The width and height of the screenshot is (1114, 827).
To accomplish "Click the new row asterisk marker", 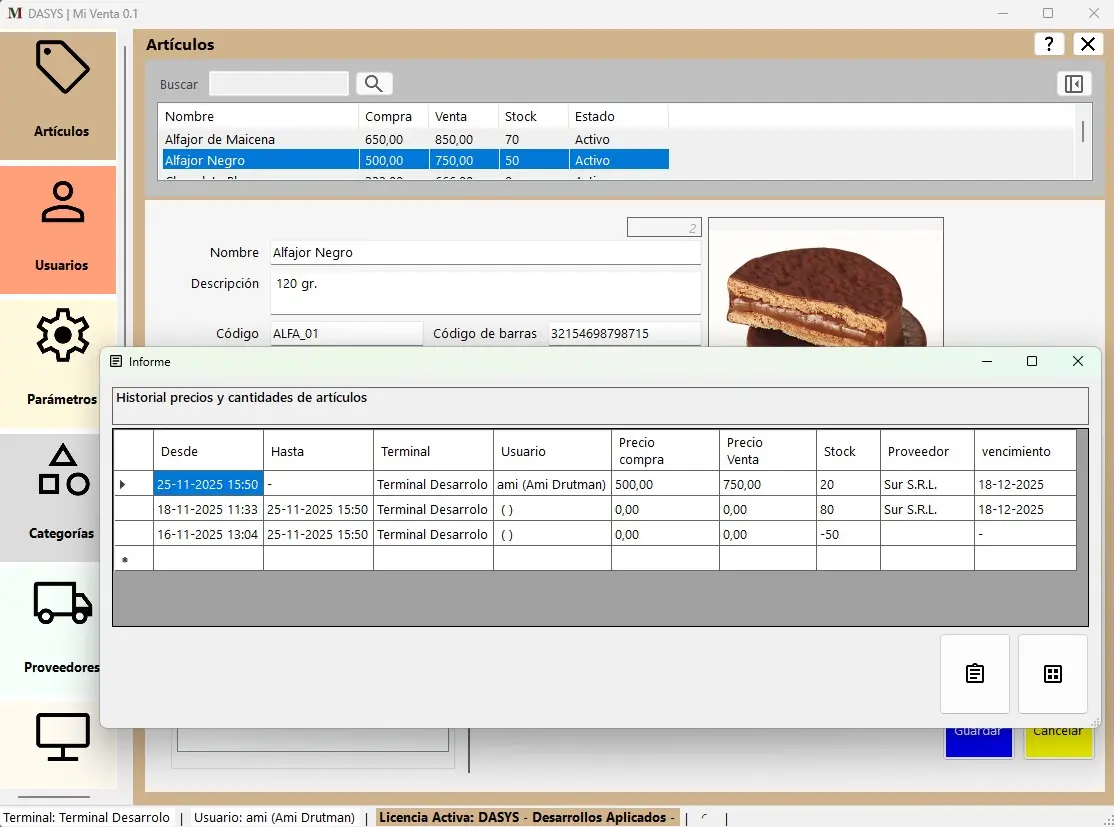I will pos(125,560).
